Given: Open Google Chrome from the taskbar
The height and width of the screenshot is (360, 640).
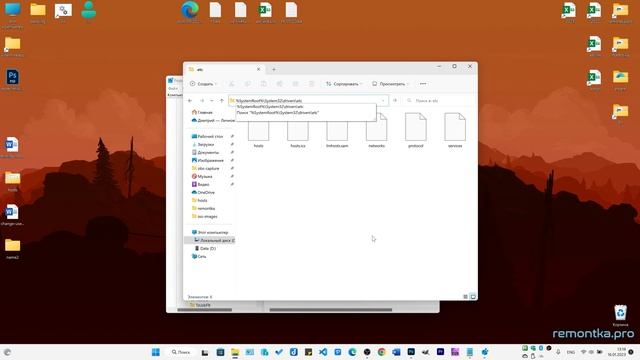Looking at the screenshot, I should pos(382,352).
